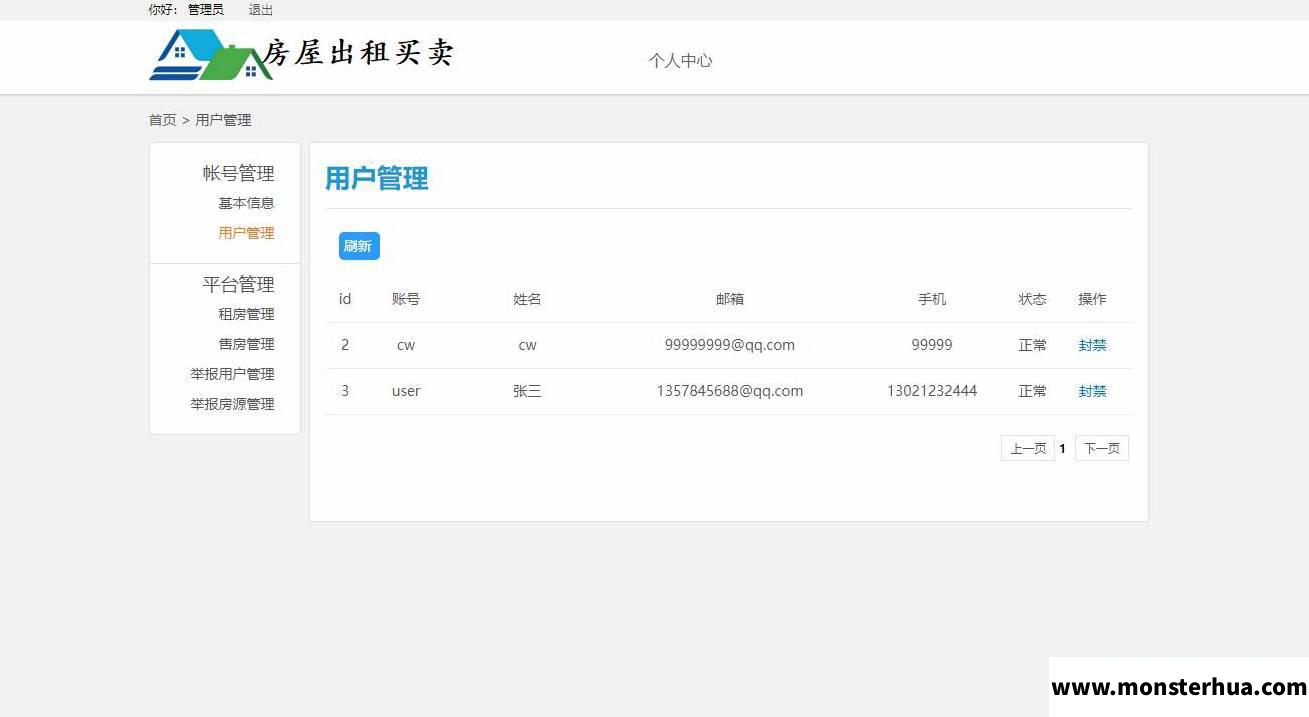Click id 2 in the table
Image resolution: width=1309 pixels, height=717 pixels.
click(x=345, y=345)
